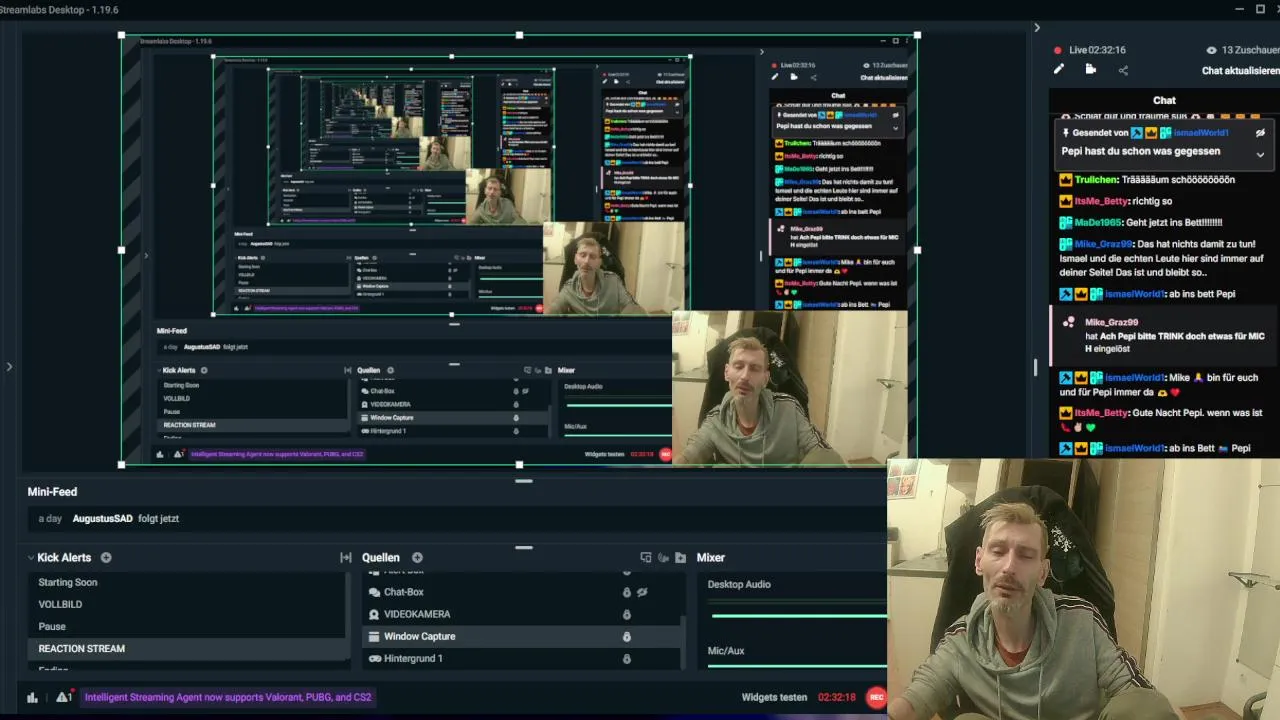Click the viewers eye icon
1280x720 pixels.
tap(1211, 50)
